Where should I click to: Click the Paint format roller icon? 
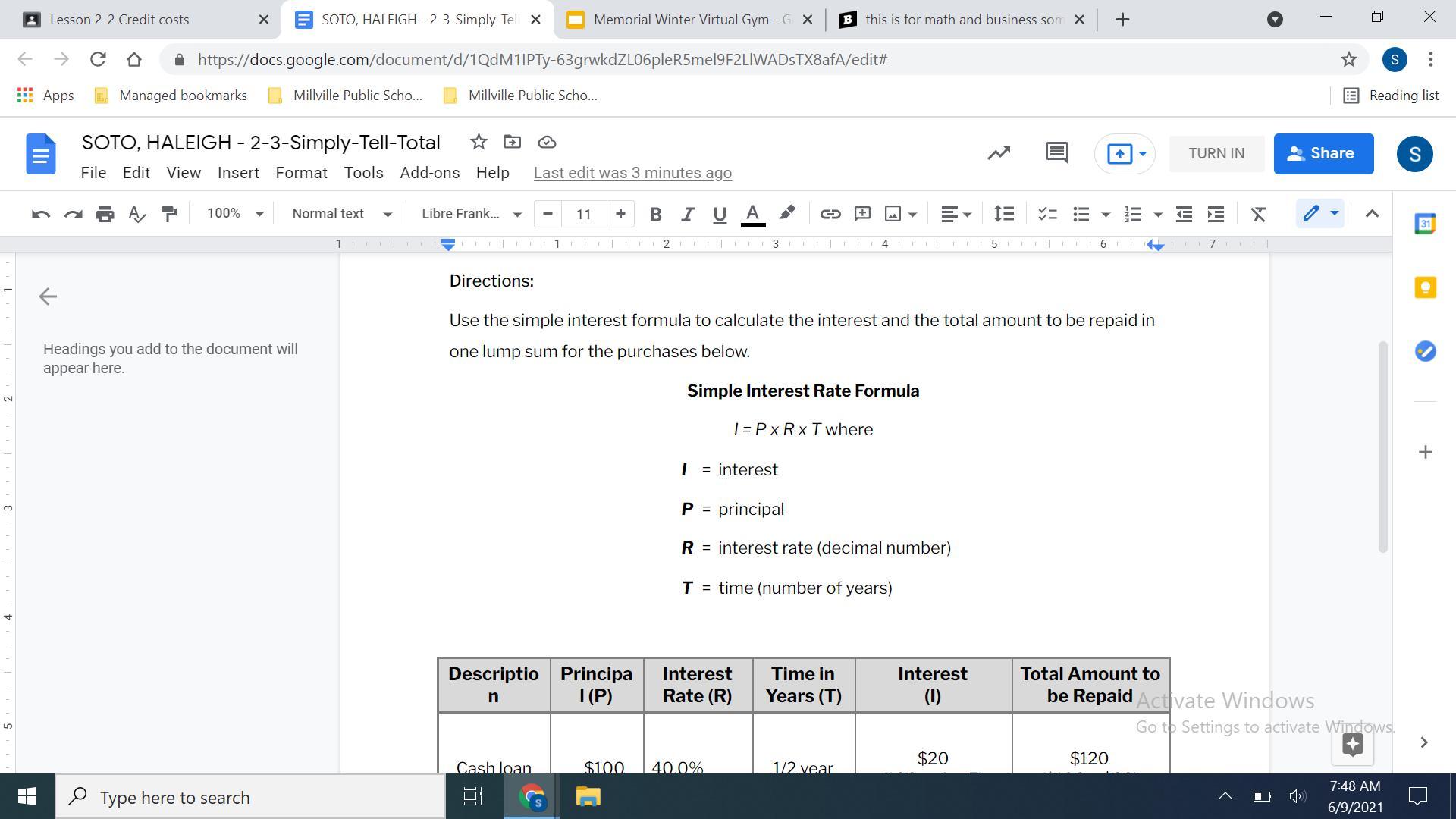pos(169,214)
